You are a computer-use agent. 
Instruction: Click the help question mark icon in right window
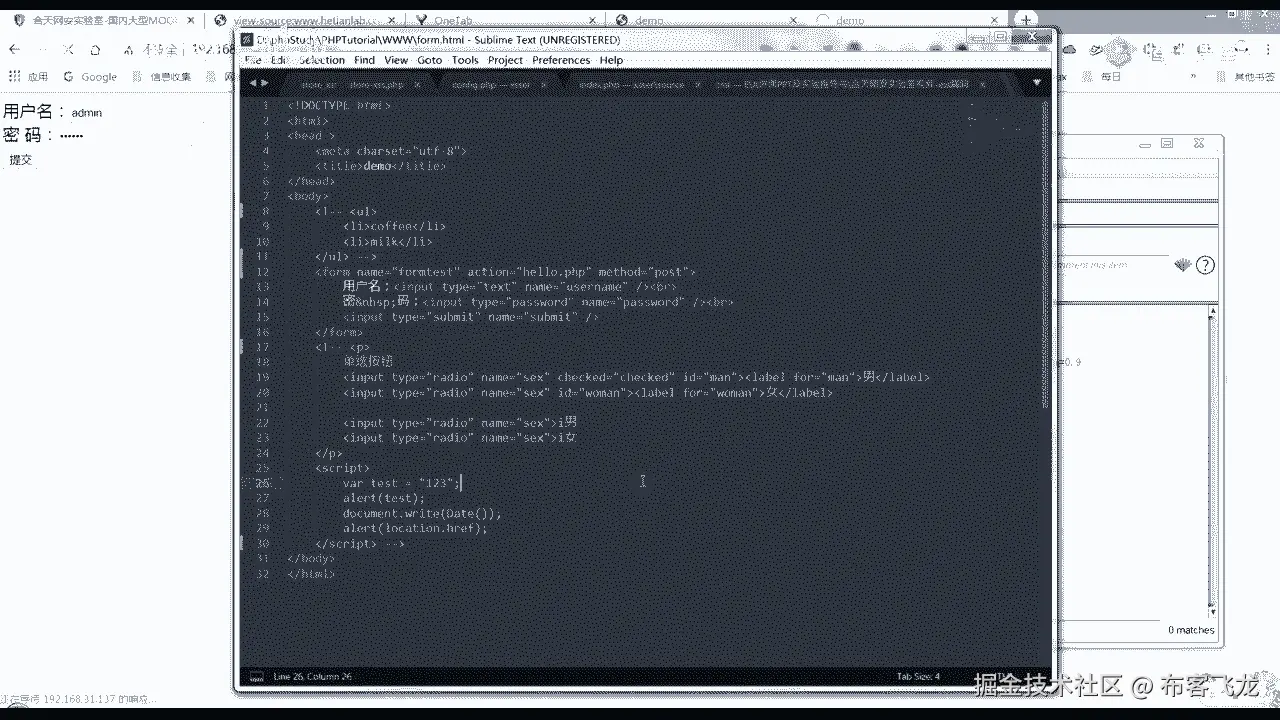1205,265
